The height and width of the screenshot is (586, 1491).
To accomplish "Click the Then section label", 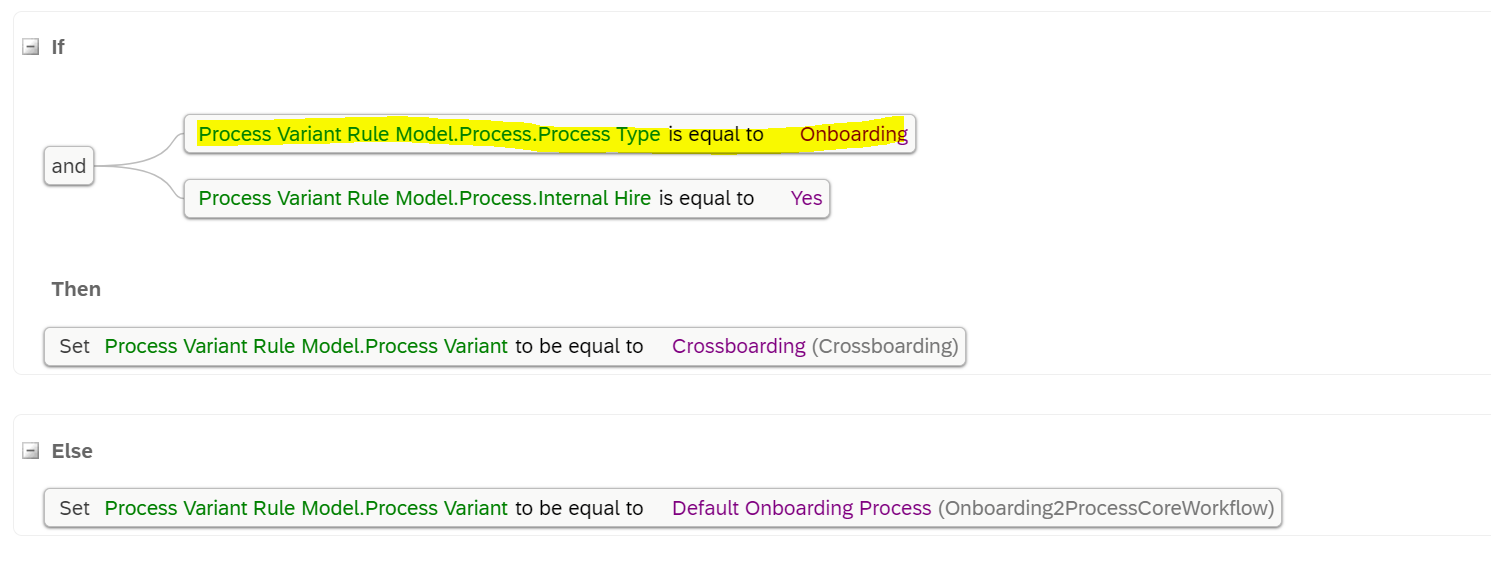I will pos(76,289).
